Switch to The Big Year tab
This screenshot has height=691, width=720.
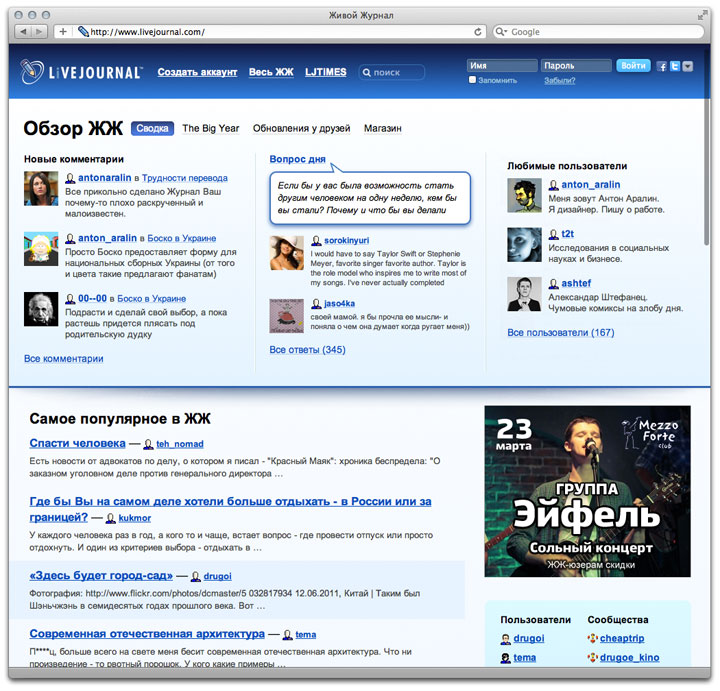[x=210, y=128]
